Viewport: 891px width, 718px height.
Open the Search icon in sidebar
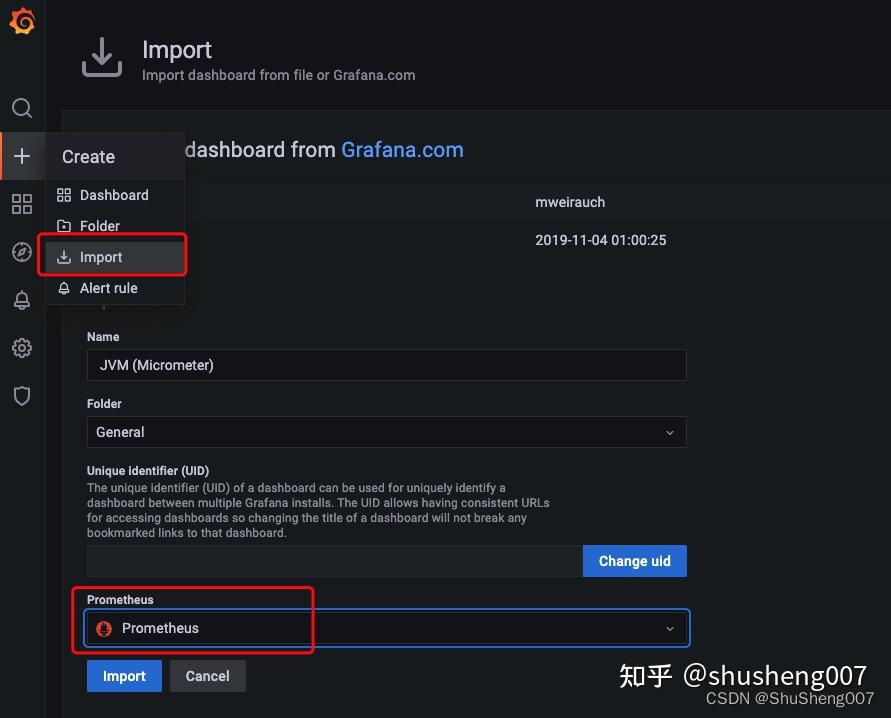21,108
